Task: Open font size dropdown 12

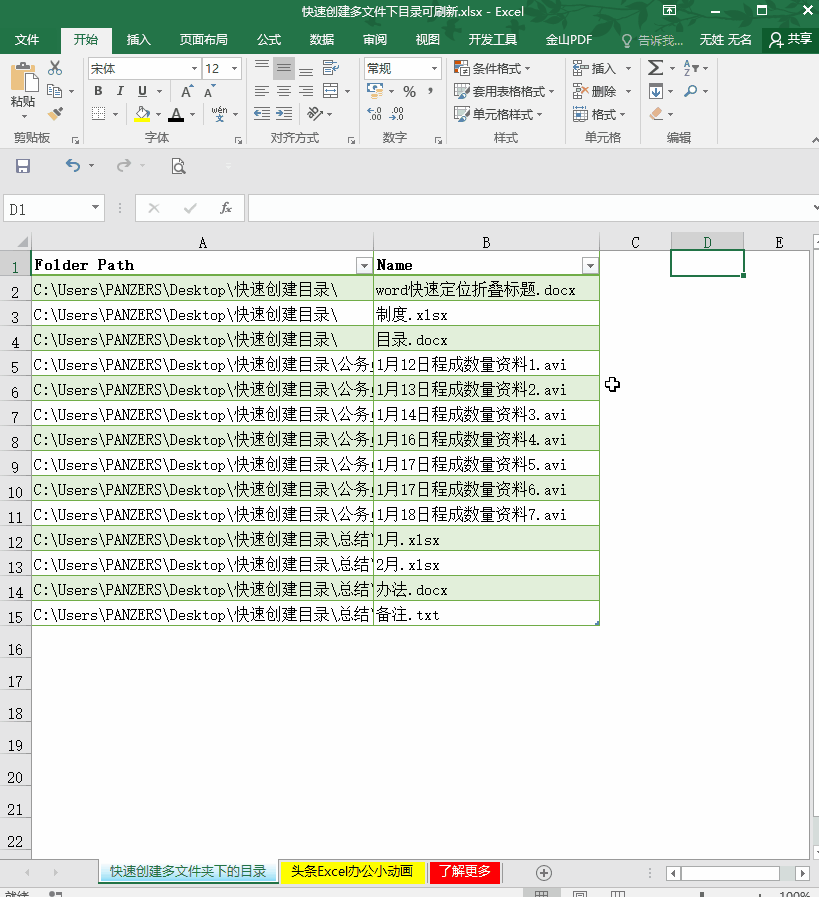Action: (234, 69)
